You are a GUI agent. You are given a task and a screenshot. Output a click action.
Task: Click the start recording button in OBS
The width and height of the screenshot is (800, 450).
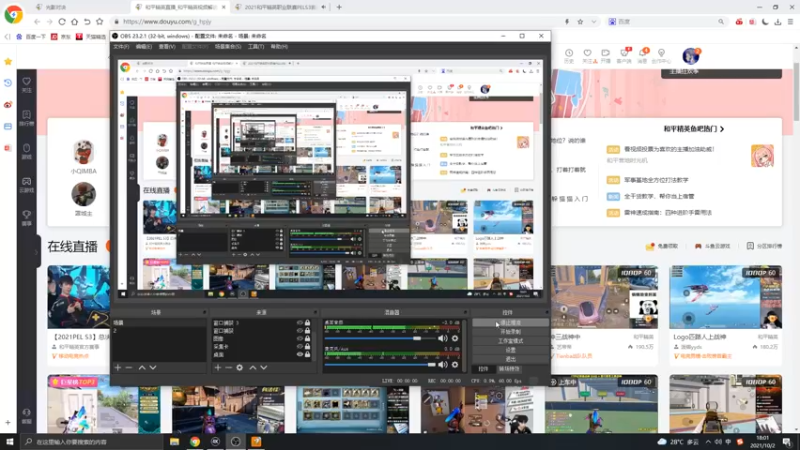pos(510,332)
